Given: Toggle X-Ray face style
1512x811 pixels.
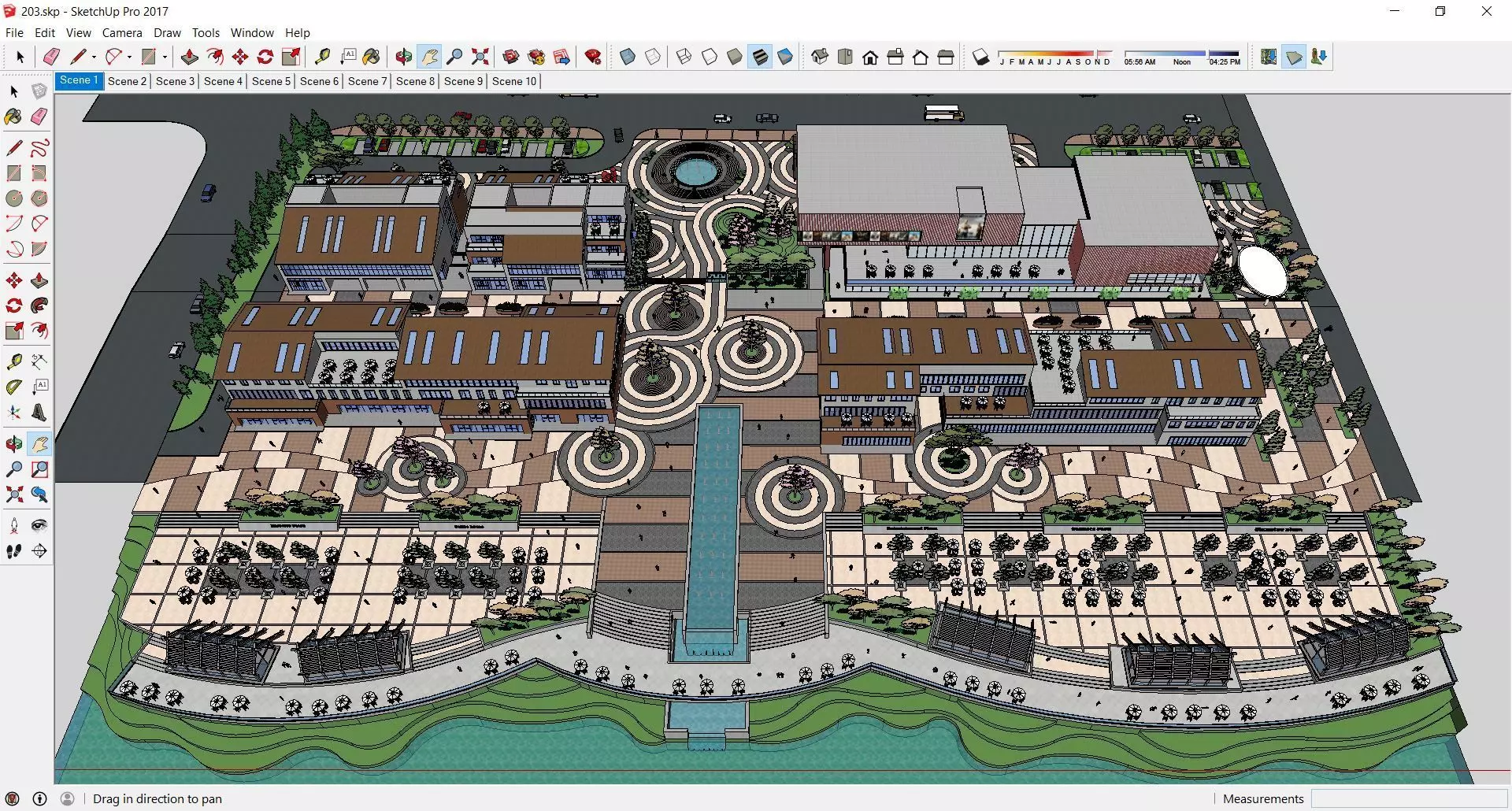Looking at the screenshot, I should (x=628, y=57).
